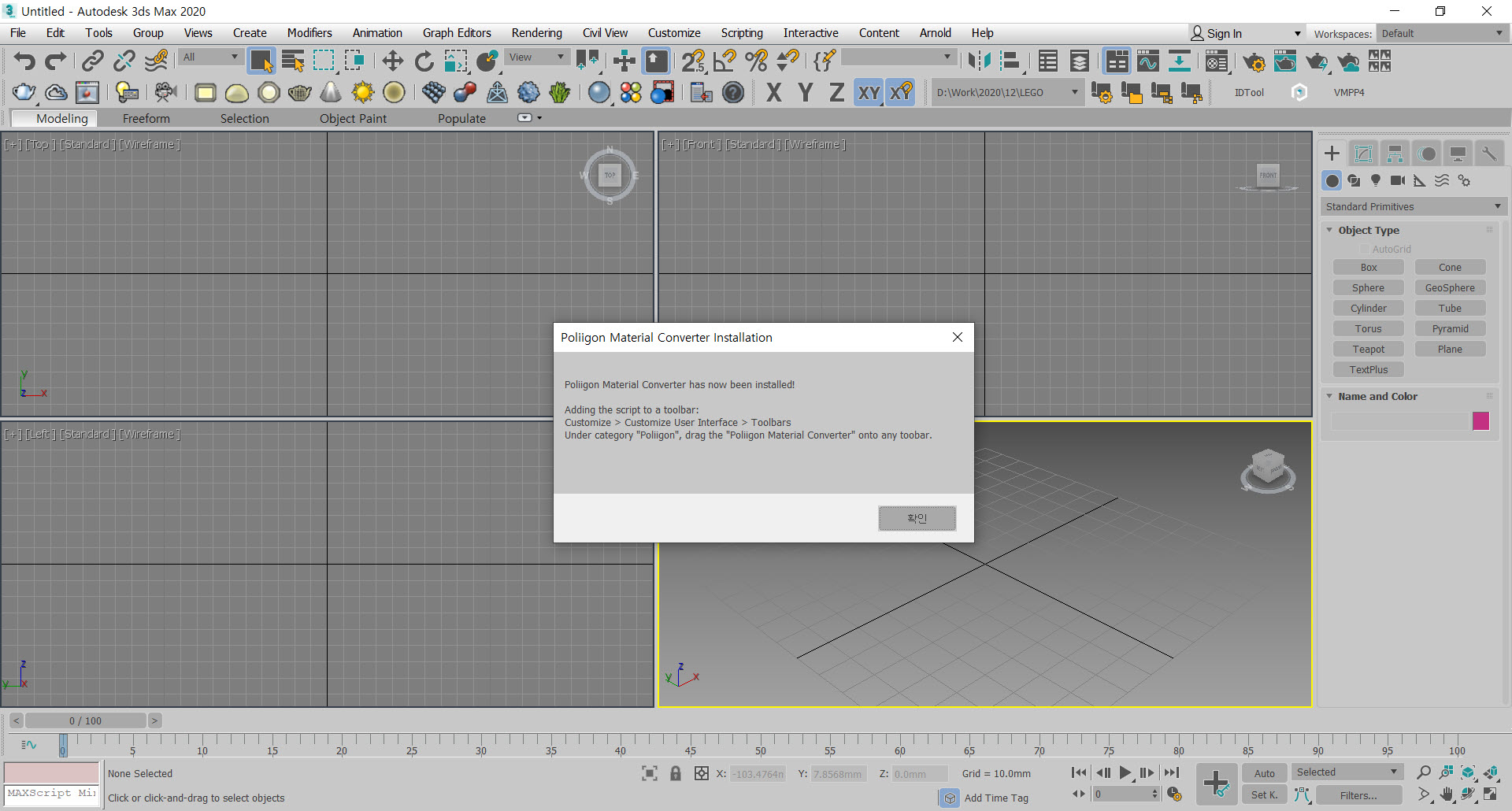Click the Box primitive button

point(1368,267)
